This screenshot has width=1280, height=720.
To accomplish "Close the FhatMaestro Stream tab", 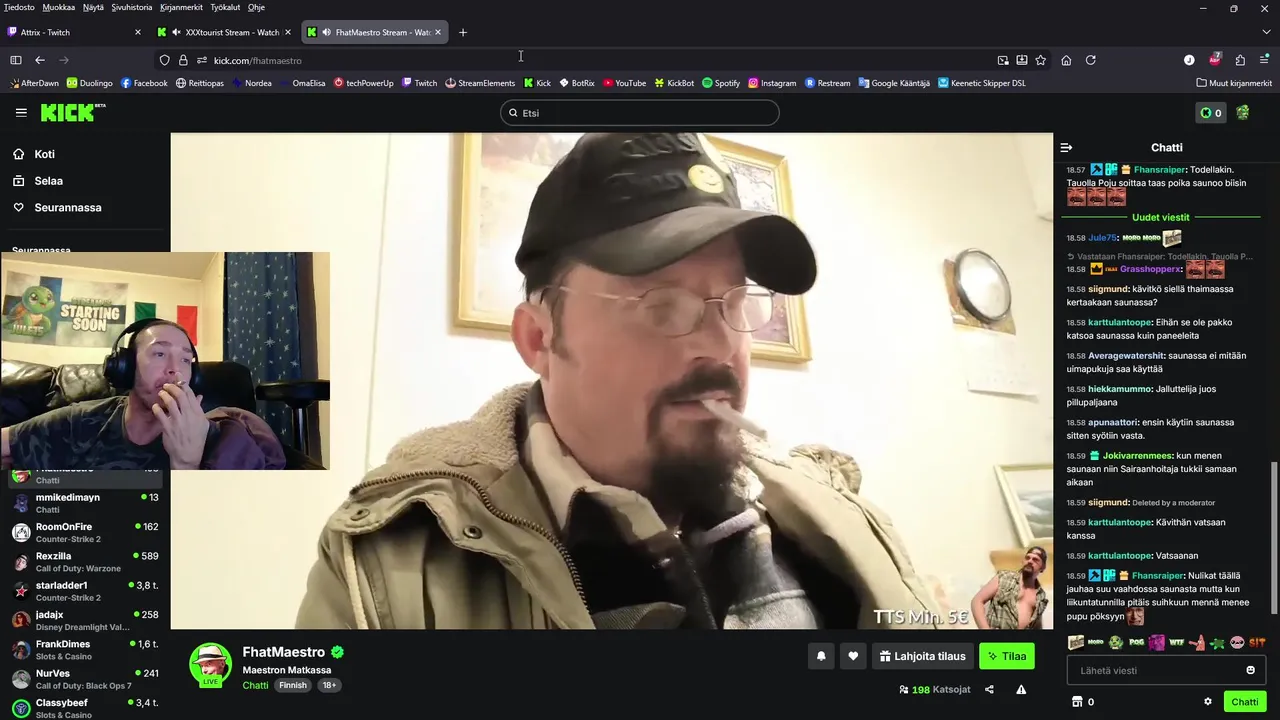I will 438,32.
